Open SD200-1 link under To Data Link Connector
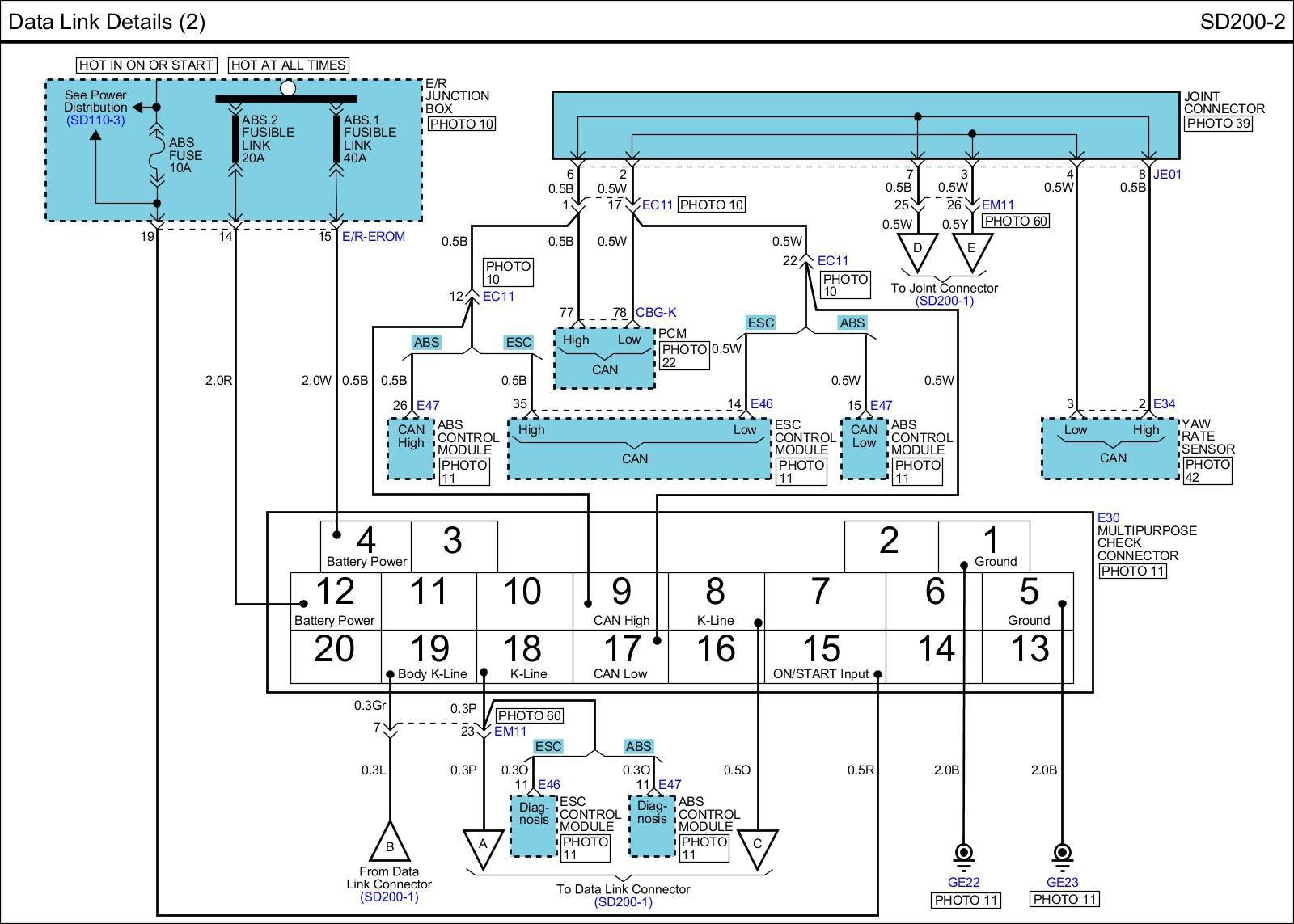 point(623,902)
